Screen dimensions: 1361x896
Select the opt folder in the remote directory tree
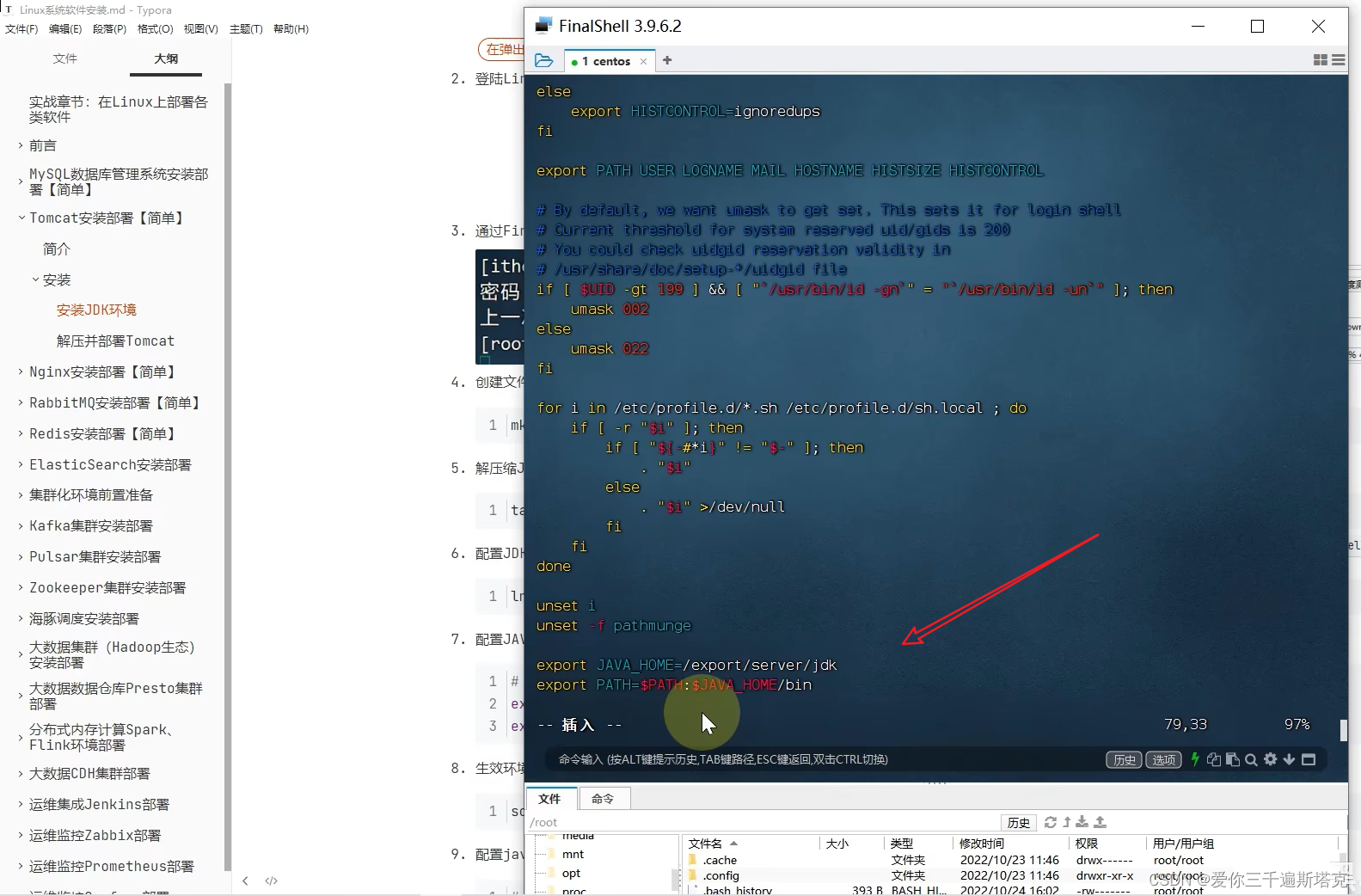tap(571, 873)
